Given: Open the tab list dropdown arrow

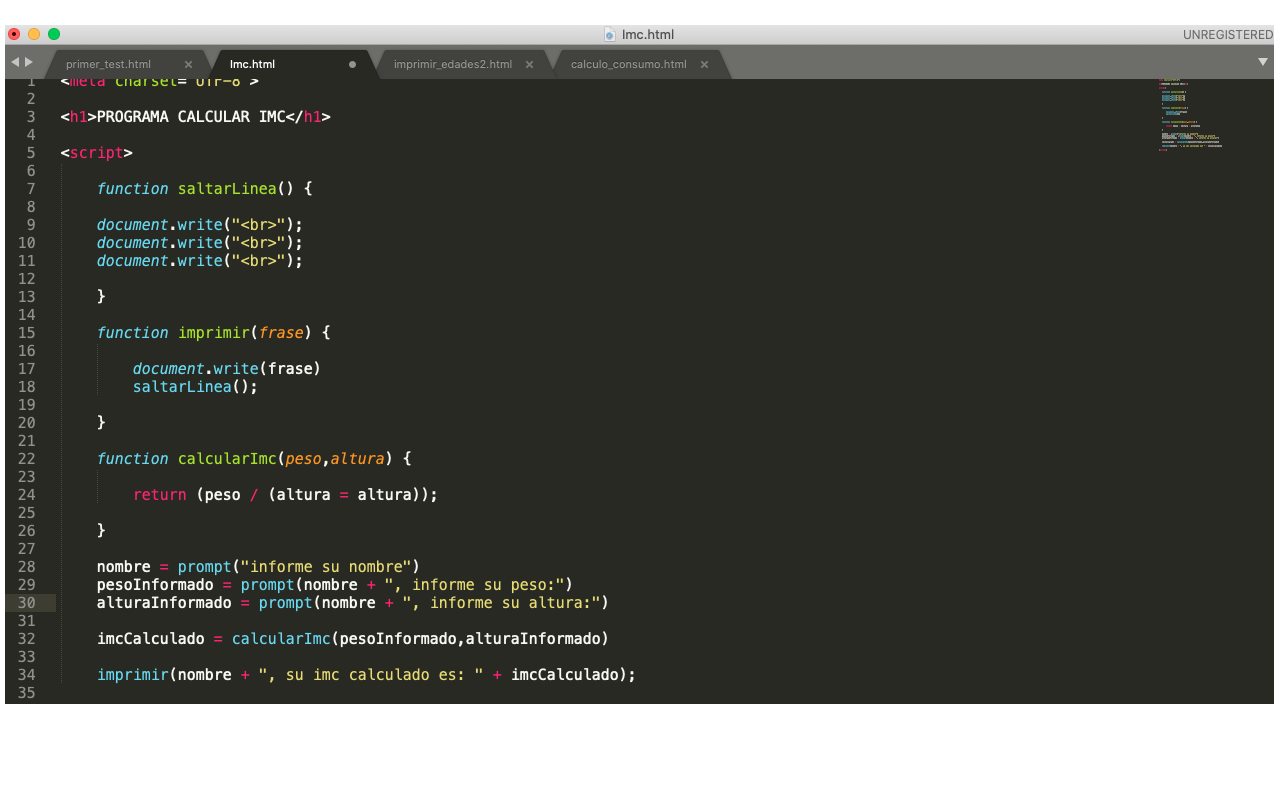Looking at the screenshot, I should [x=1262, y=62].
